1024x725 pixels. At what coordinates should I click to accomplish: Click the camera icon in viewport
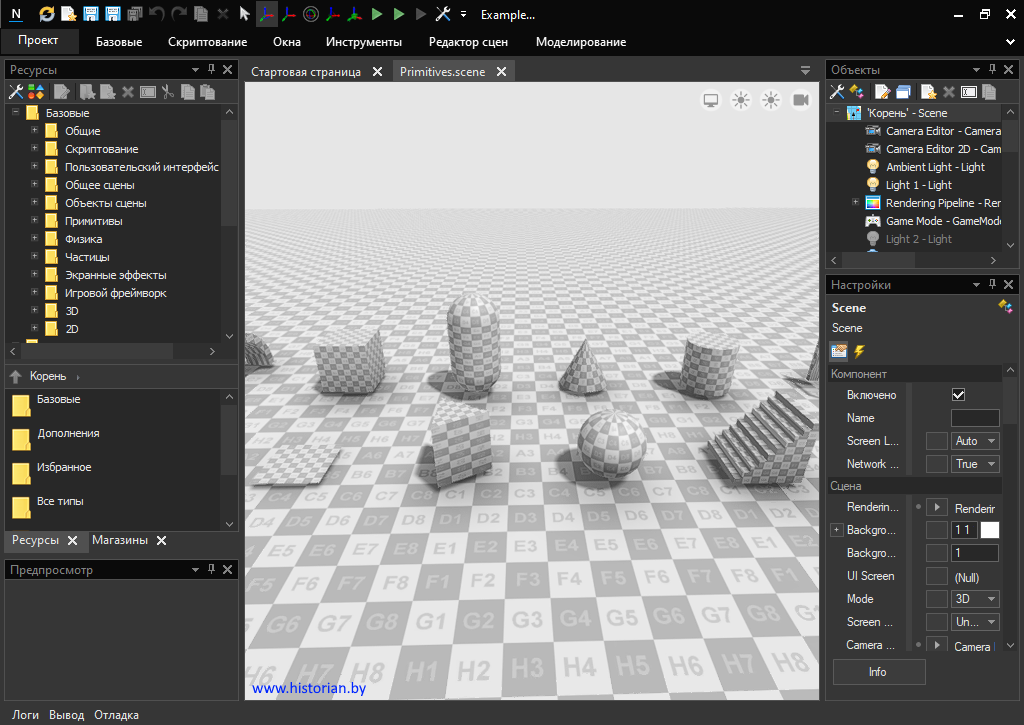(x=801, y=100)
